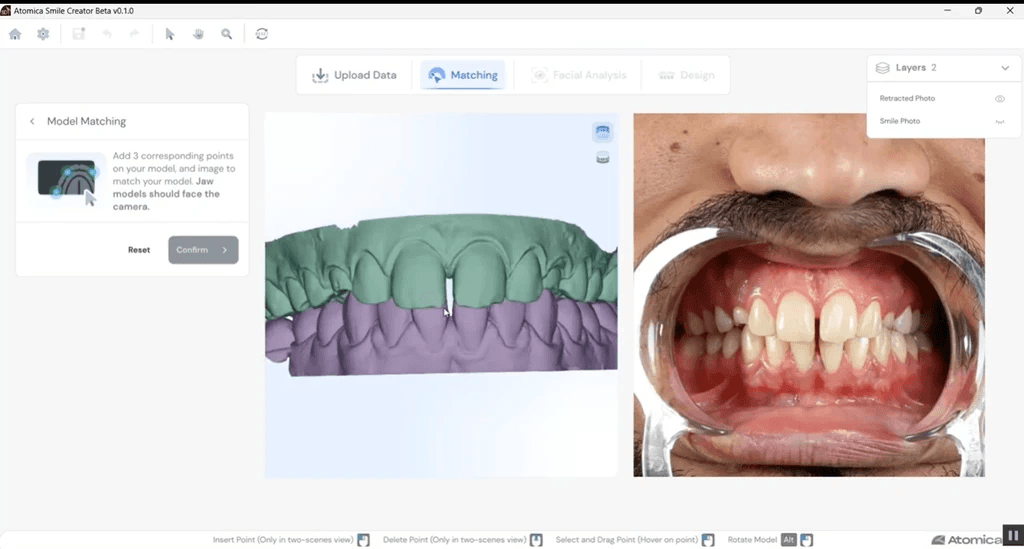Hide the Retracted Photo layer
Screen dimensions: 1024x549
[1000, 99]
